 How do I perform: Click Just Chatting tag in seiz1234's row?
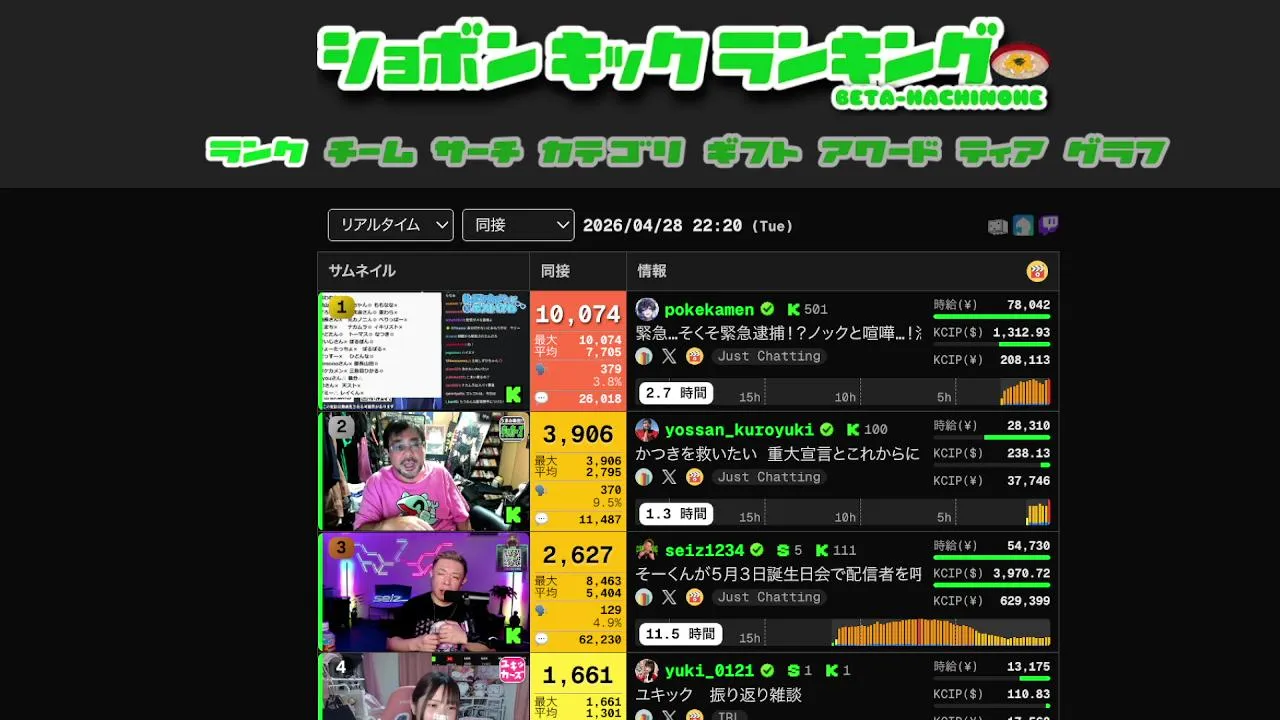769,597
